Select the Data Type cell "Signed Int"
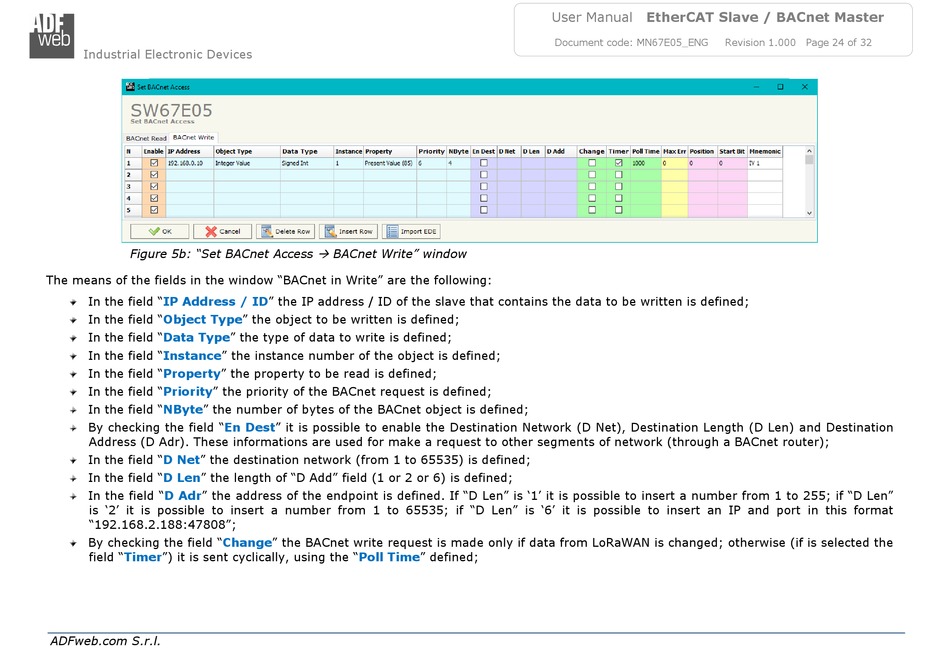 (307, 163)
